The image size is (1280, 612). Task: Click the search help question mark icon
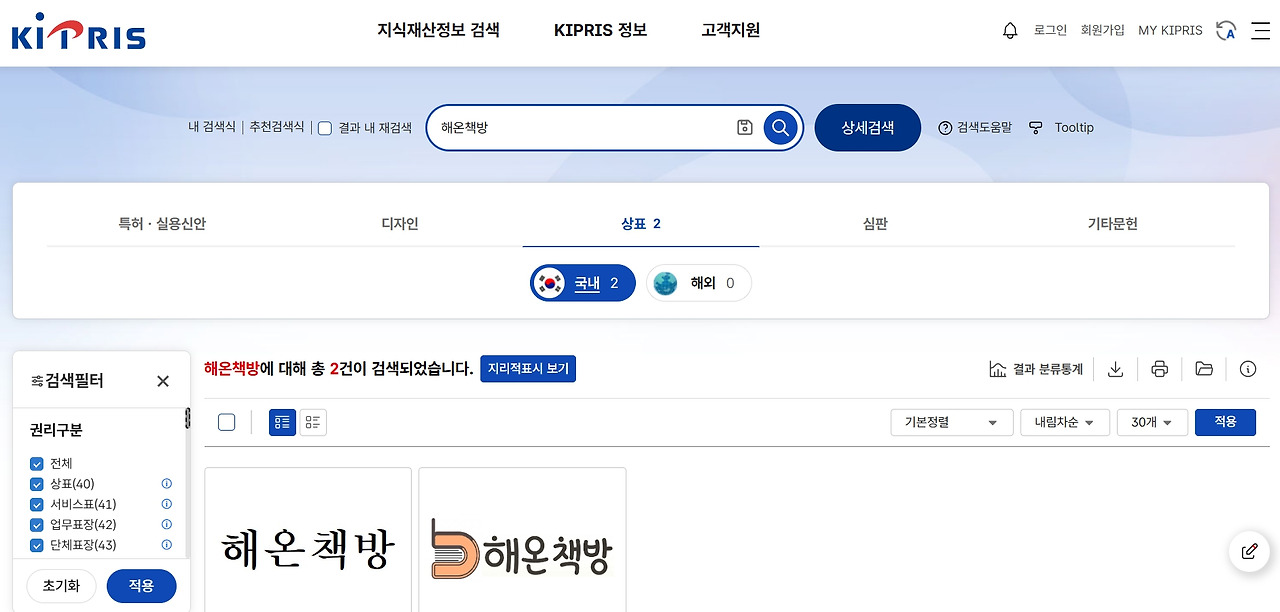pos(945,128)
